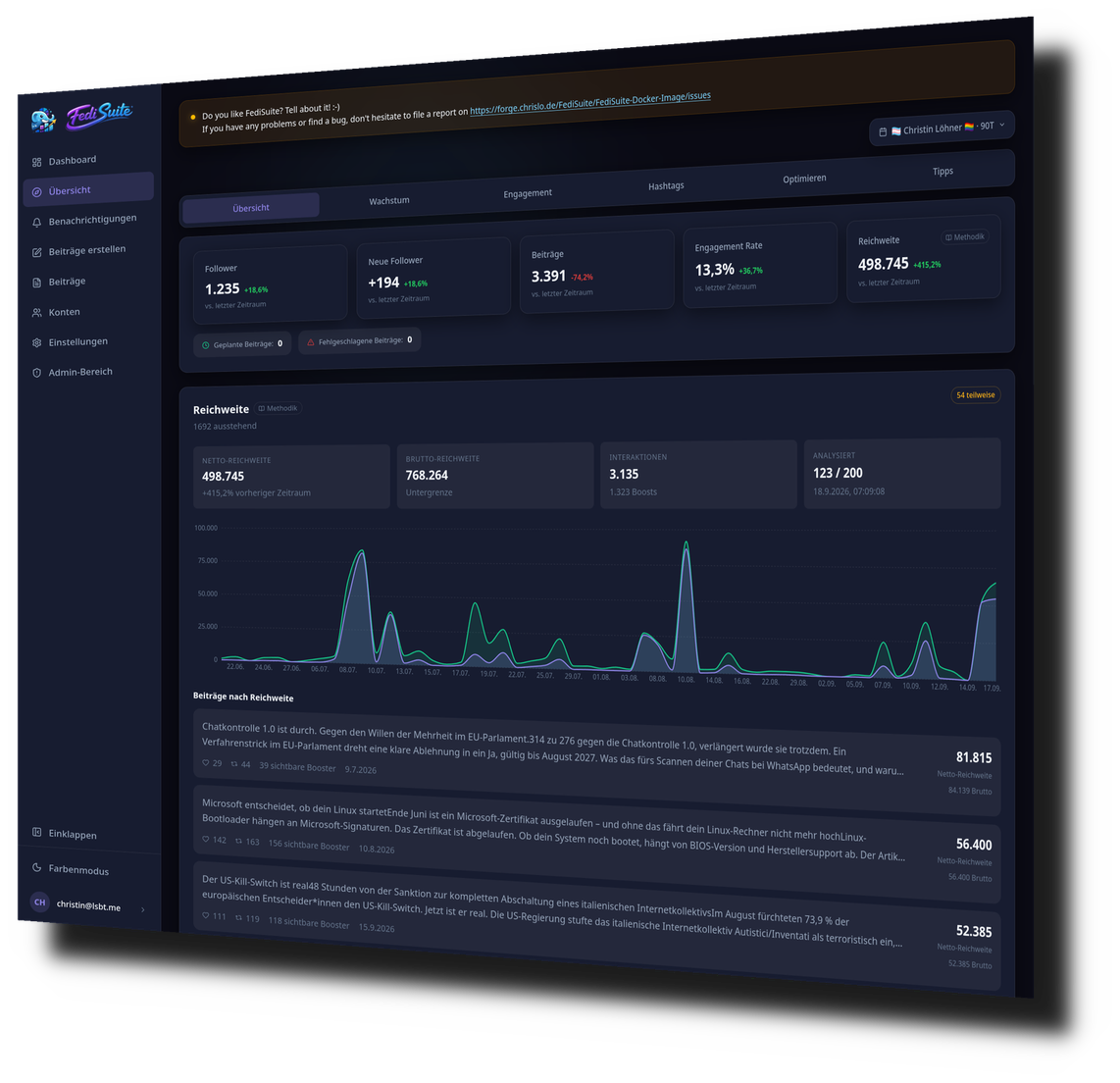The height and width of the screenshot is (1083, 1120).
Task: Open Benachrichtigungen in the sidebar
Action: (x=88, y=220)
